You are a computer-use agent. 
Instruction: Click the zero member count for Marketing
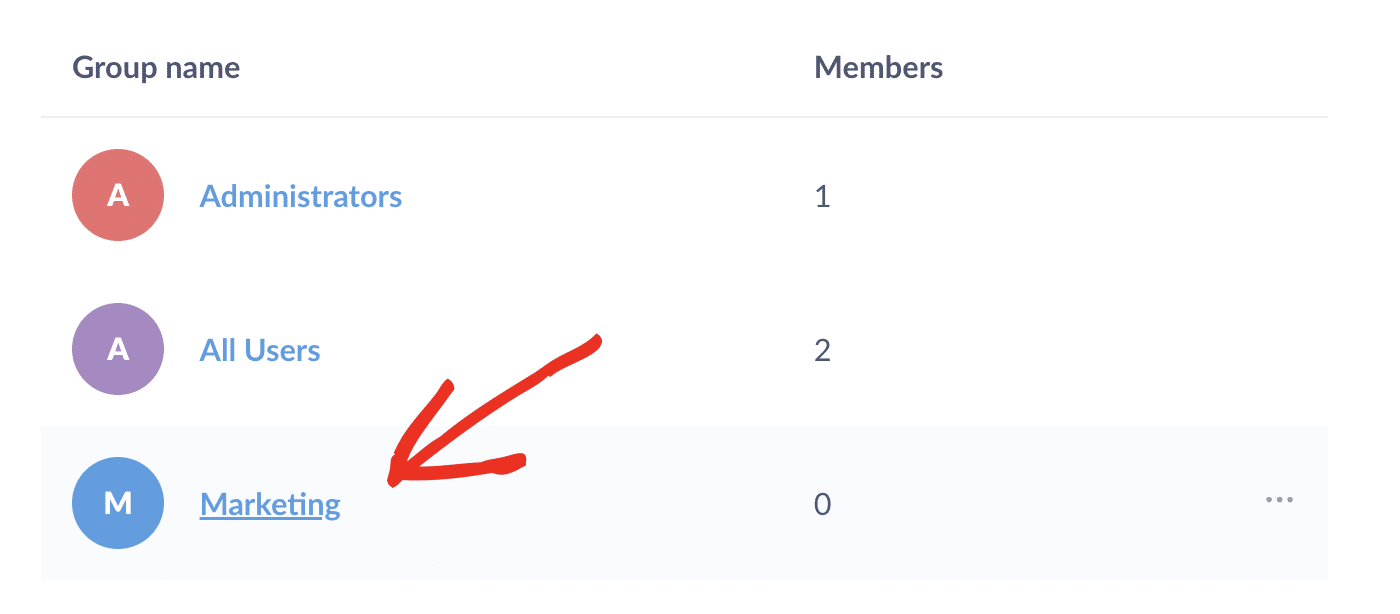tap(823, 504)
